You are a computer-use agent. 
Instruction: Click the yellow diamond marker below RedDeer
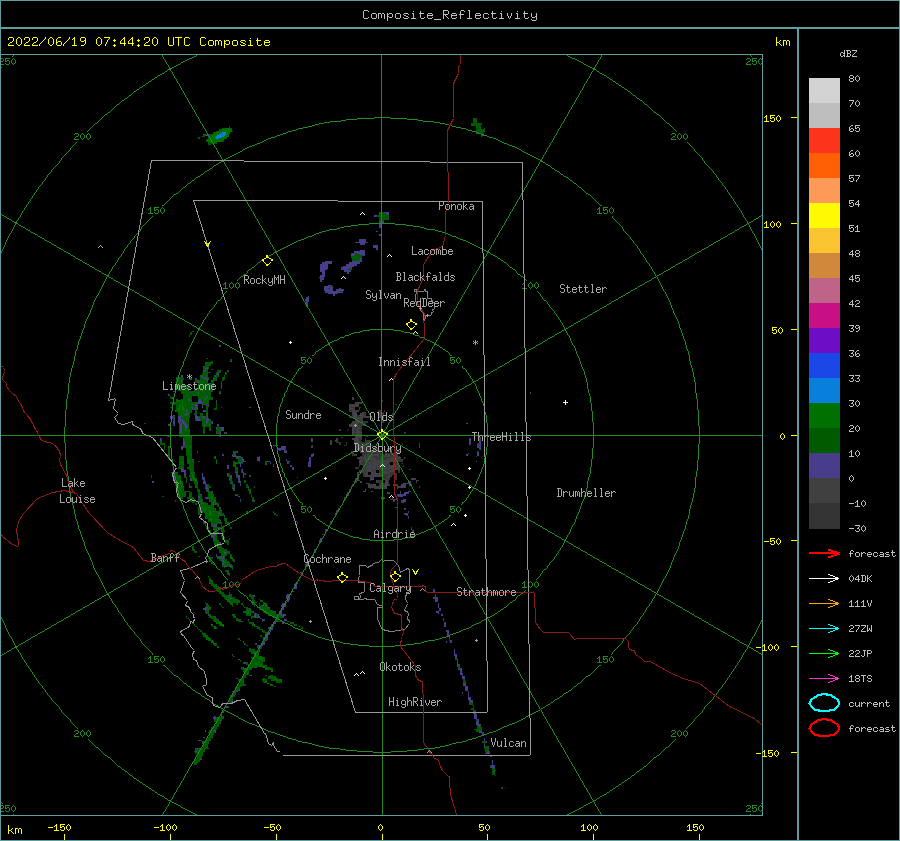412,325
